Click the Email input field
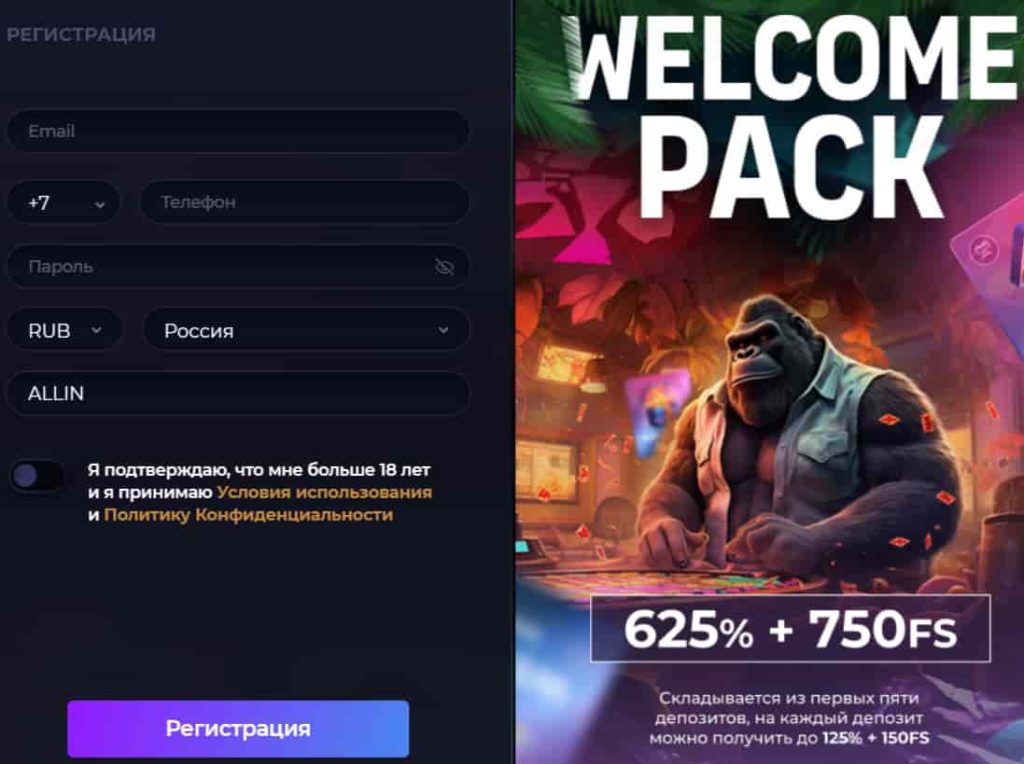 pos(238,131)
